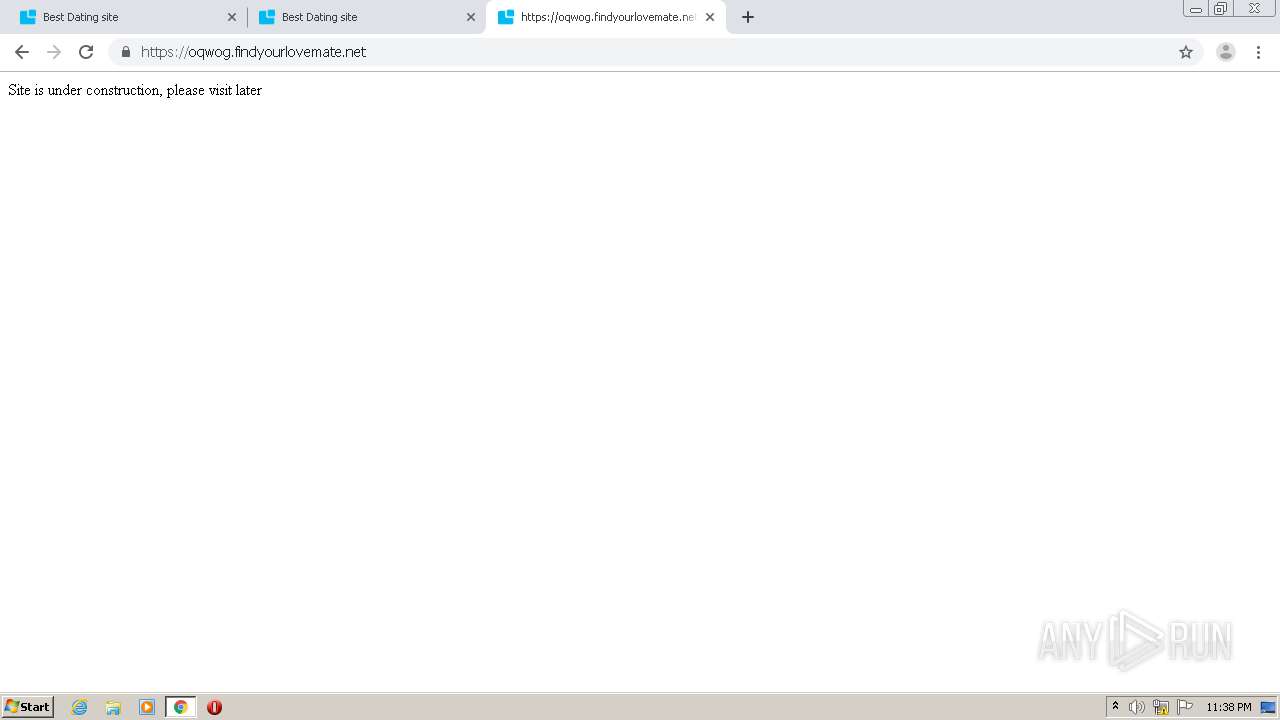Open Chrome's three-dot menu

1258,52
